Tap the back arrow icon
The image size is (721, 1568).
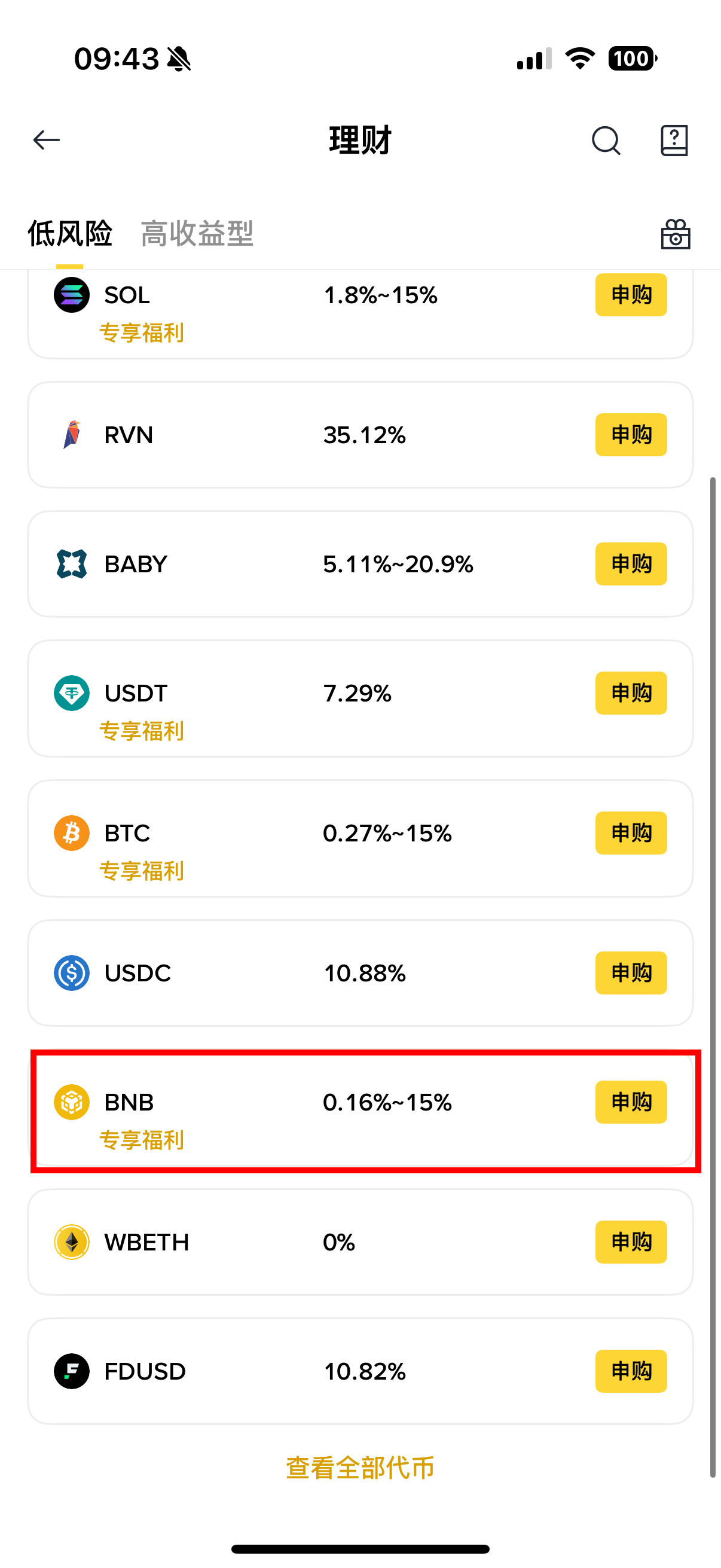[46, 140]
